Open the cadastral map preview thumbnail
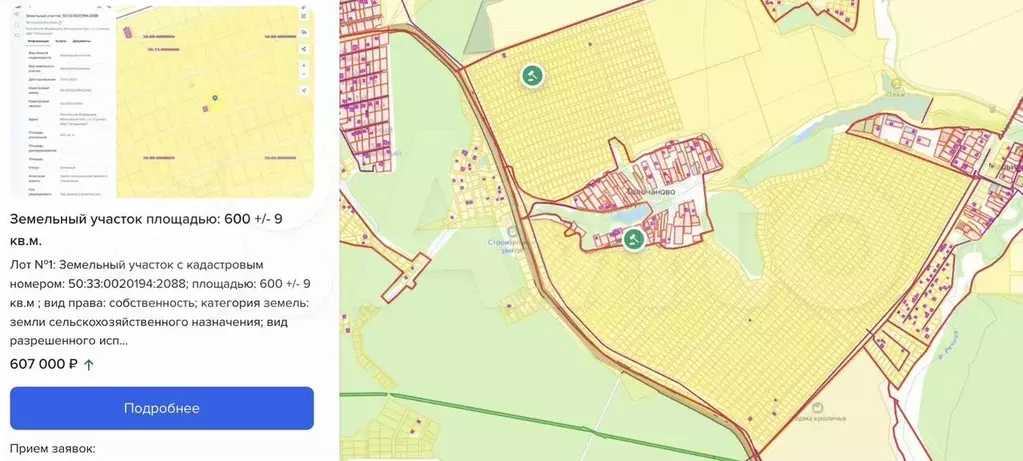The height and width of the screenshot is (461, 1023). pyautogui.click(x=162, y=100)
